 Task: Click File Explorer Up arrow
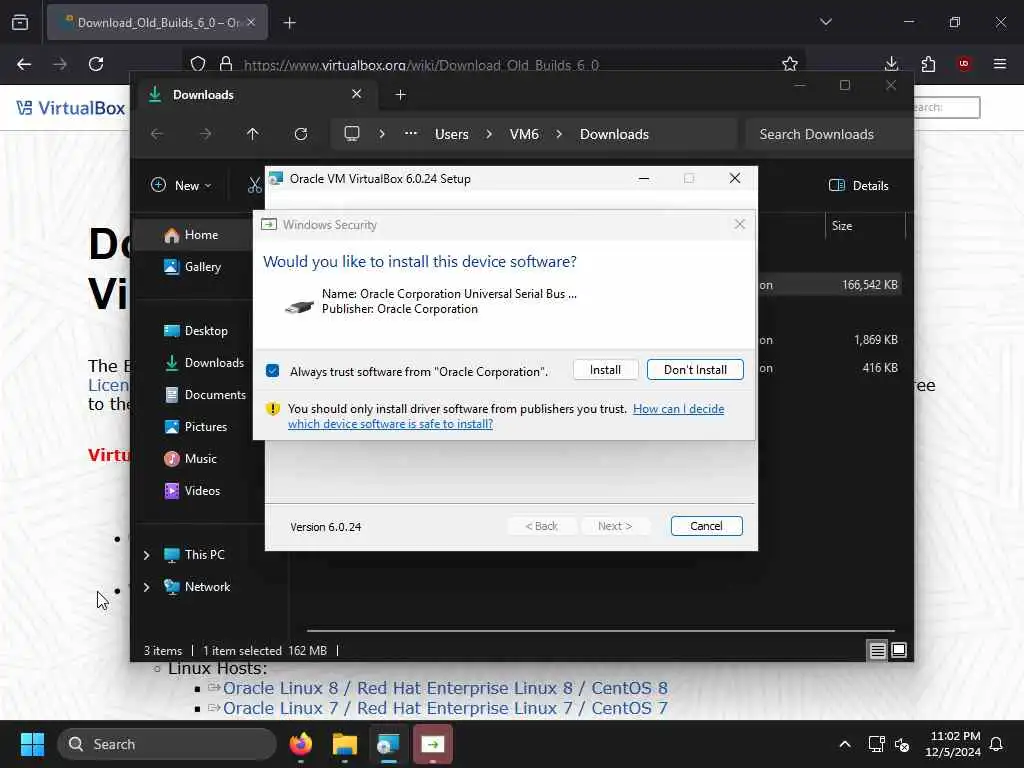point(253,134)
